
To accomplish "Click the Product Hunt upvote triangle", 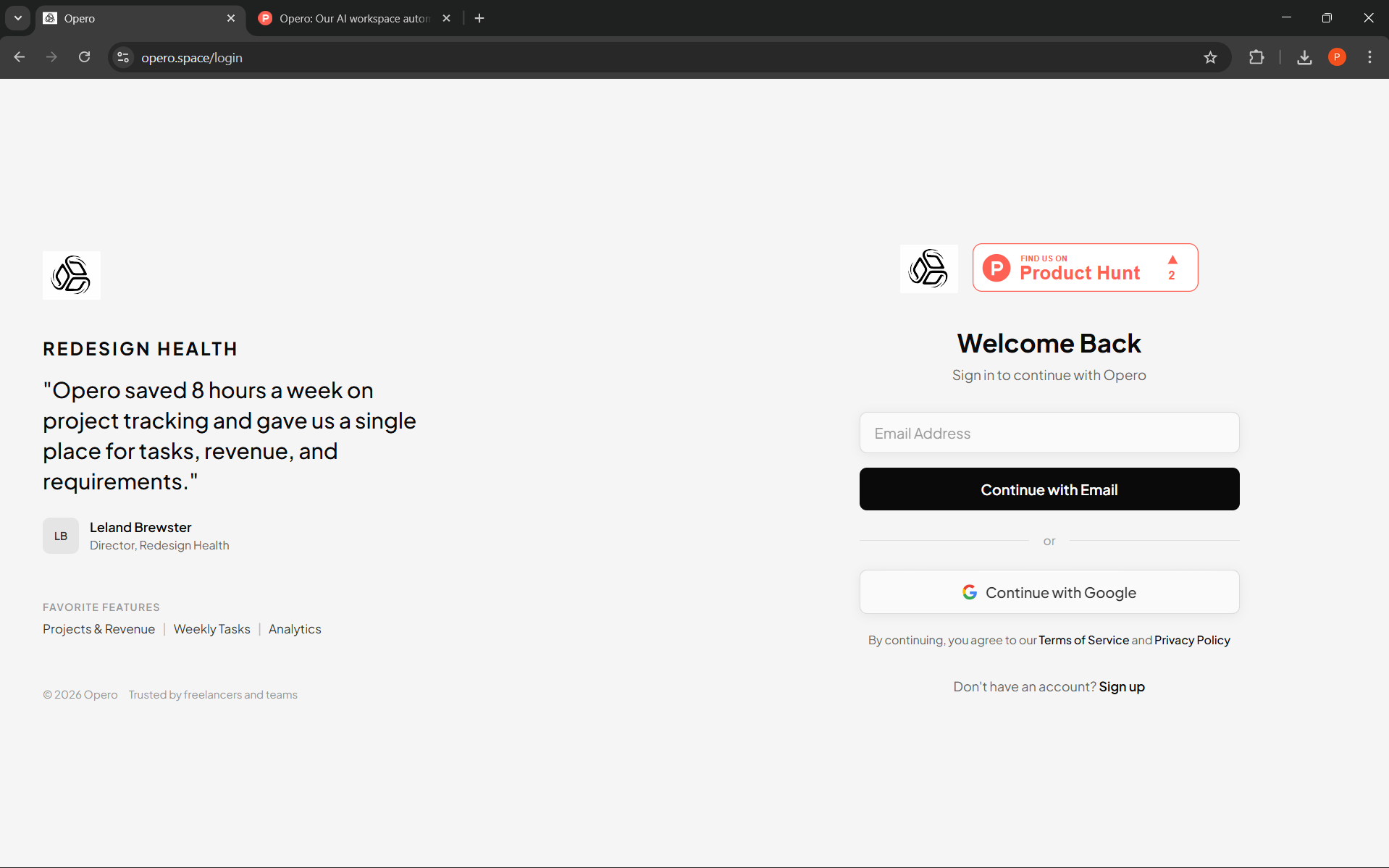I will (x=1172, y=260).
